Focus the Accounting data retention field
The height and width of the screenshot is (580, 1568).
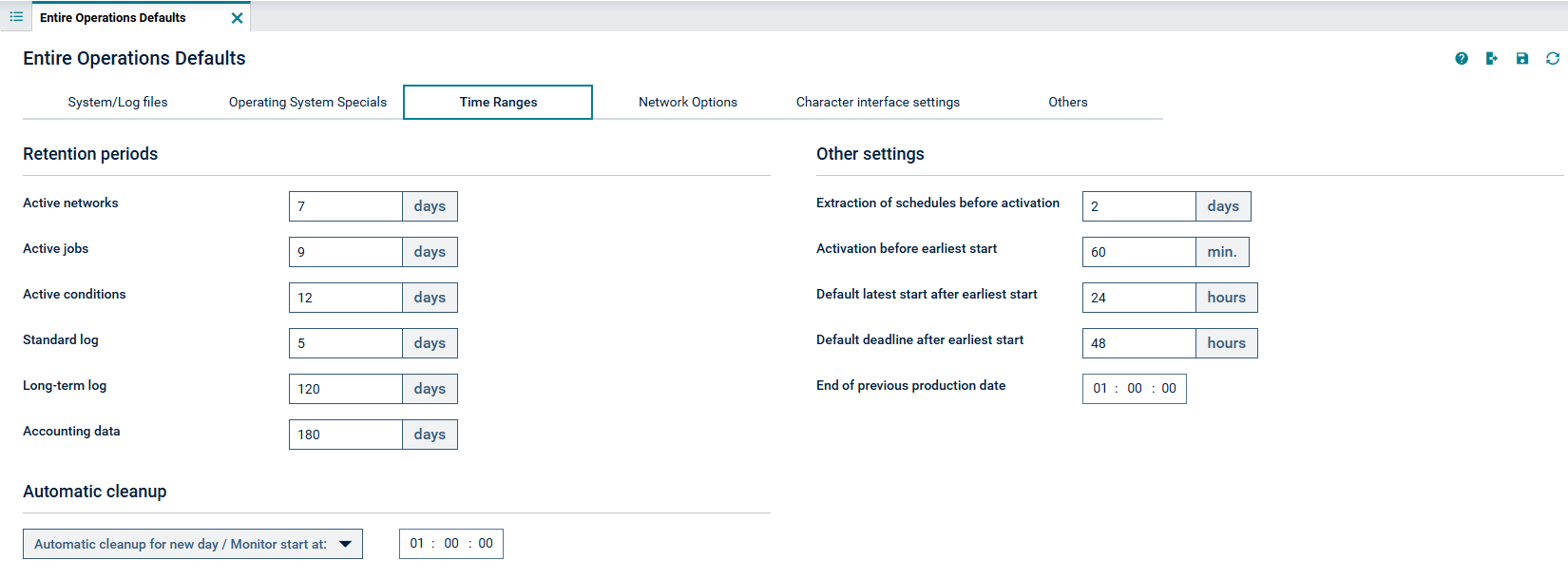(x=346, y=435)
